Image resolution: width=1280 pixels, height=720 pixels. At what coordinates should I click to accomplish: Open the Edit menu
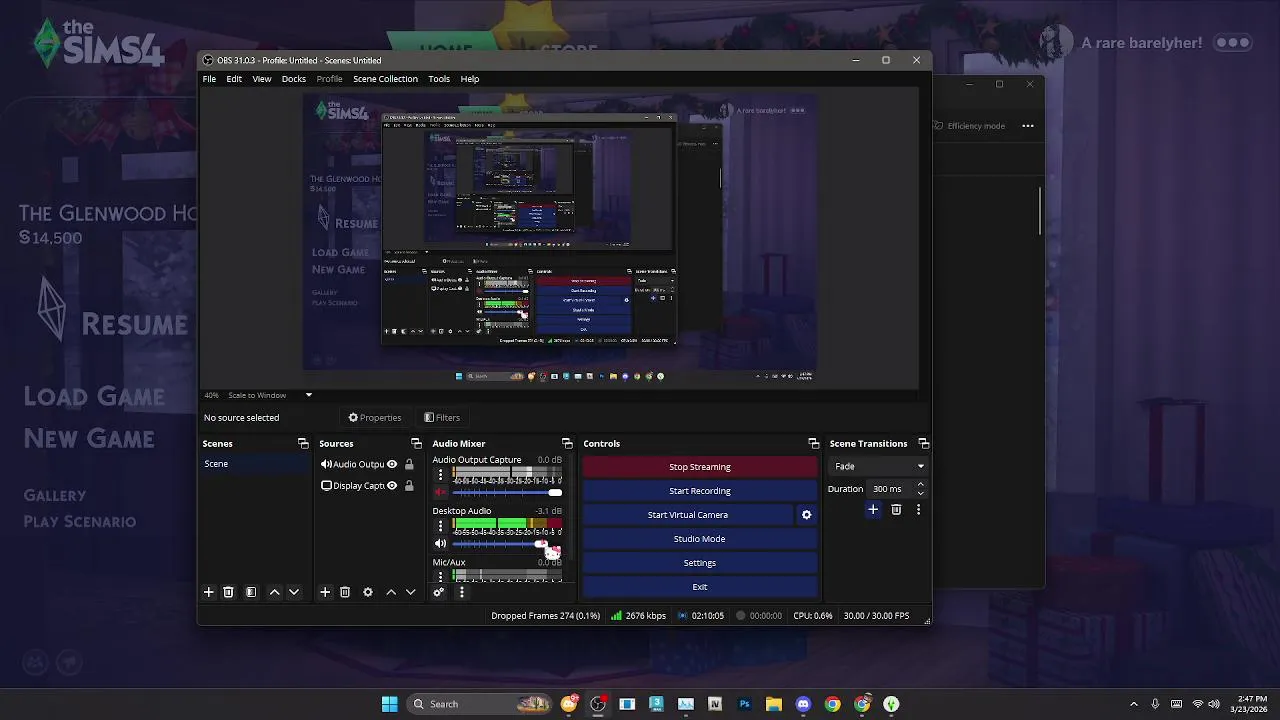(234, 79)
